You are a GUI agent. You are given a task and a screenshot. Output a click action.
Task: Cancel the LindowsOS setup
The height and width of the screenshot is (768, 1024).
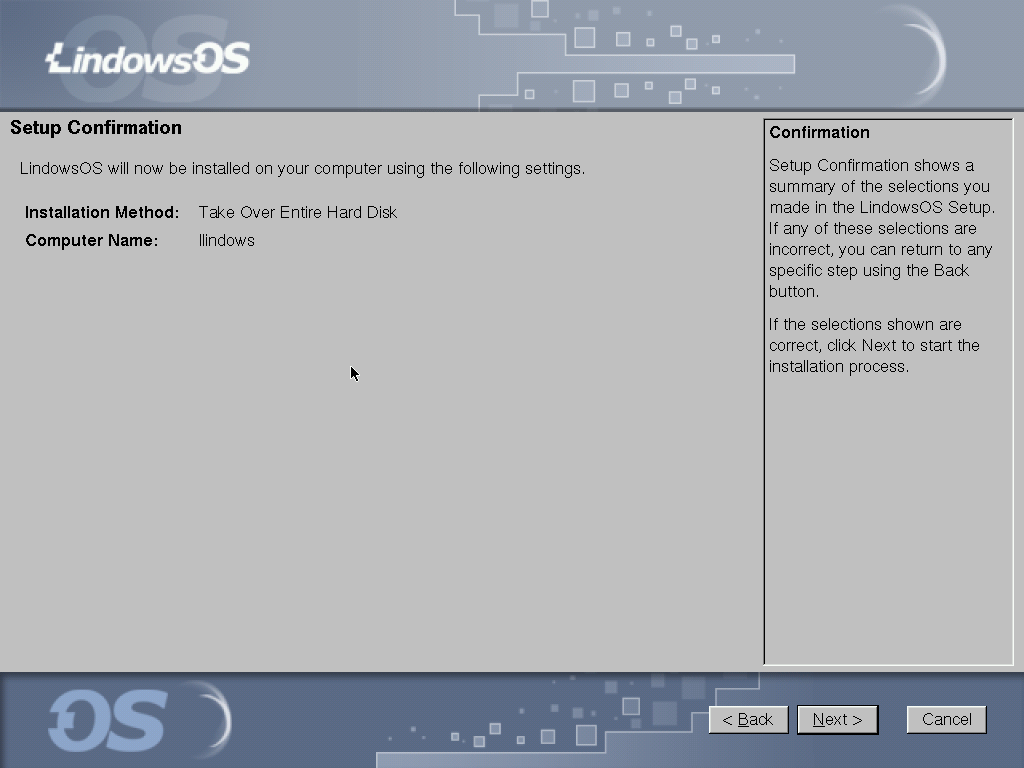[946, 720]
